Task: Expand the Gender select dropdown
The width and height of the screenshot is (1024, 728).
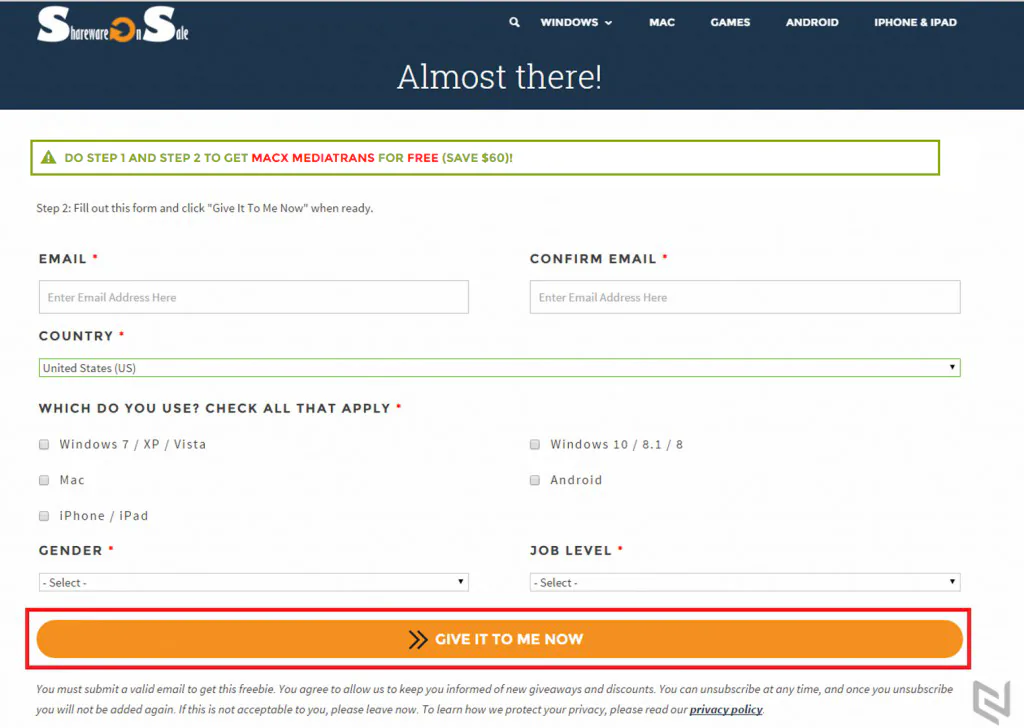Action: coord(253,582)
